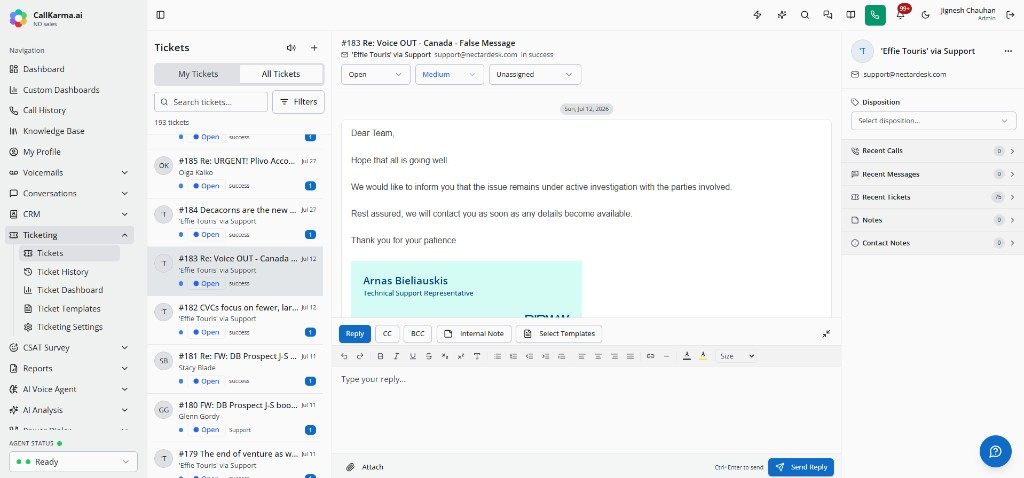Viewport: 1024px width, 478px height.
Task: Open the book icon in header
Action: click(851, 15)
